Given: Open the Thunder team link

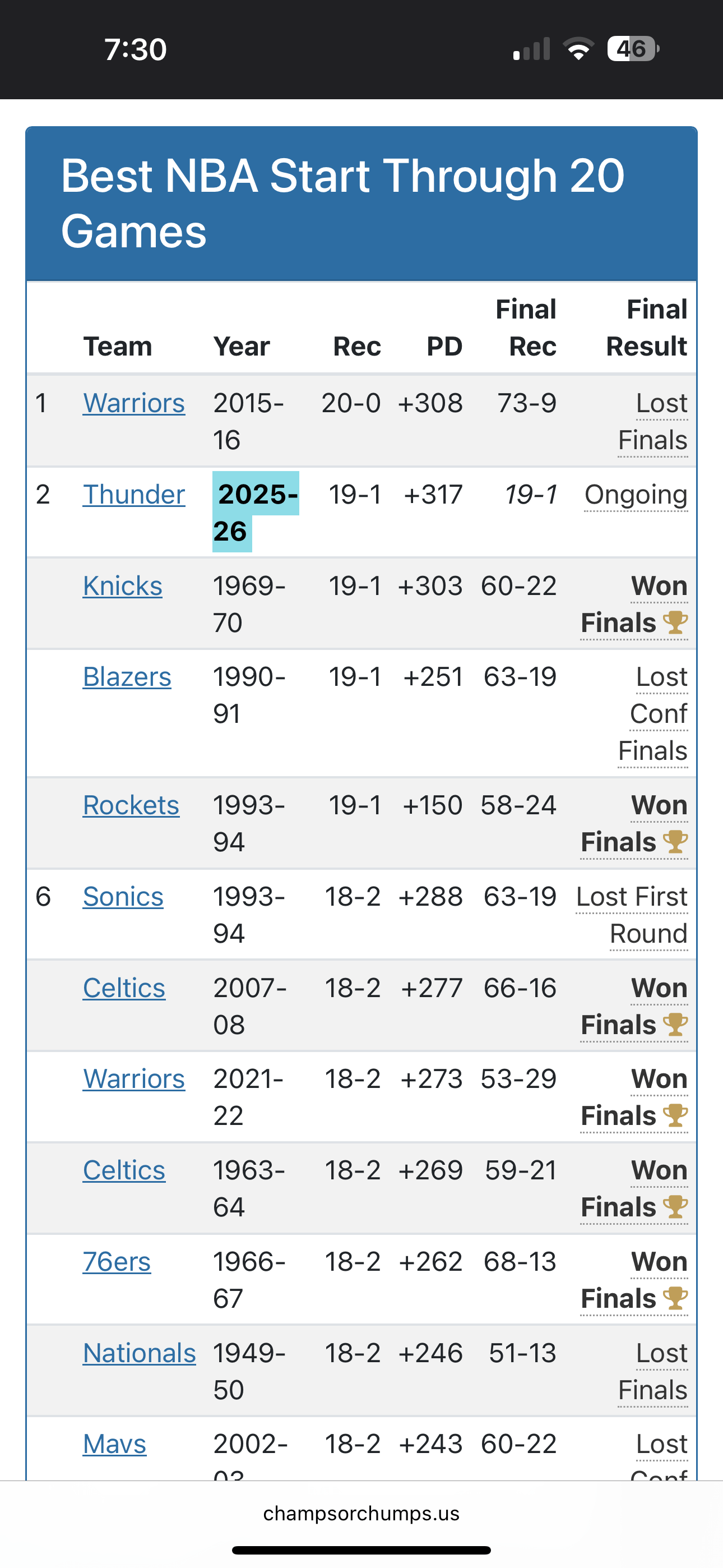Looking at the screenshot, I should pos(134,494).
